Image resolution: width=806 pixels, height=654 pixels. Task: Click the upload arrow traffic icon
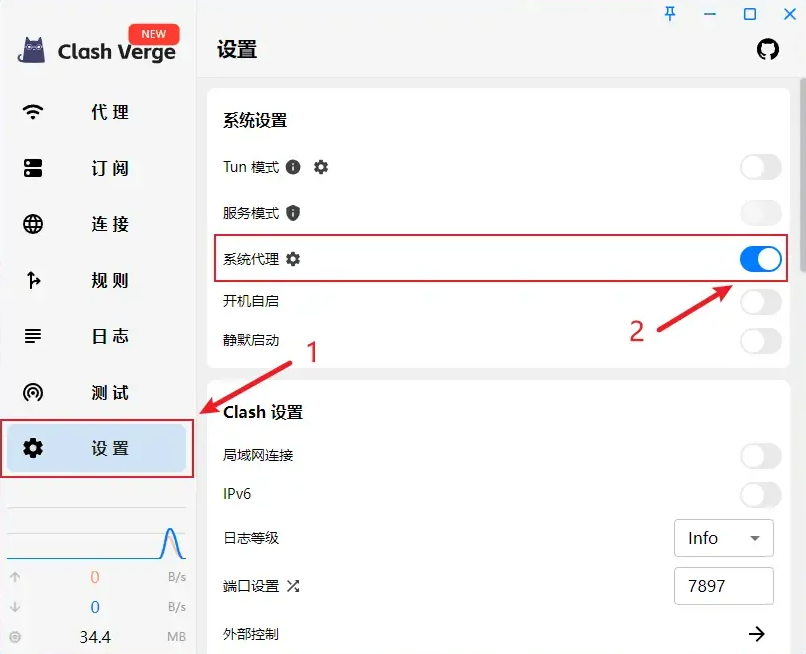point(15,577)
